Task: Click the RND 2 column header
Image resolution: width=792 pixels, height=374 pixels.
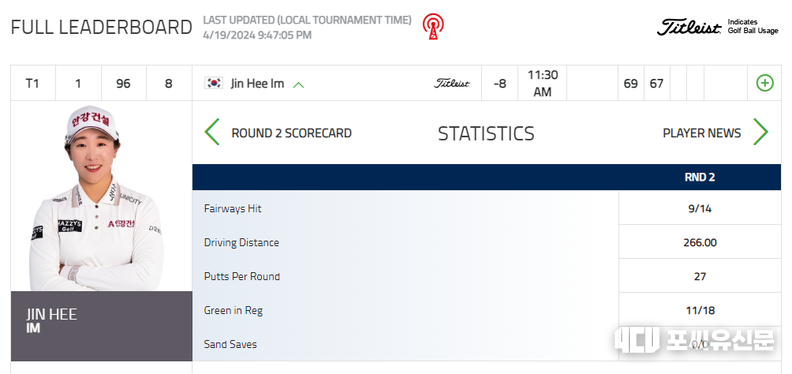Action: 700,177
